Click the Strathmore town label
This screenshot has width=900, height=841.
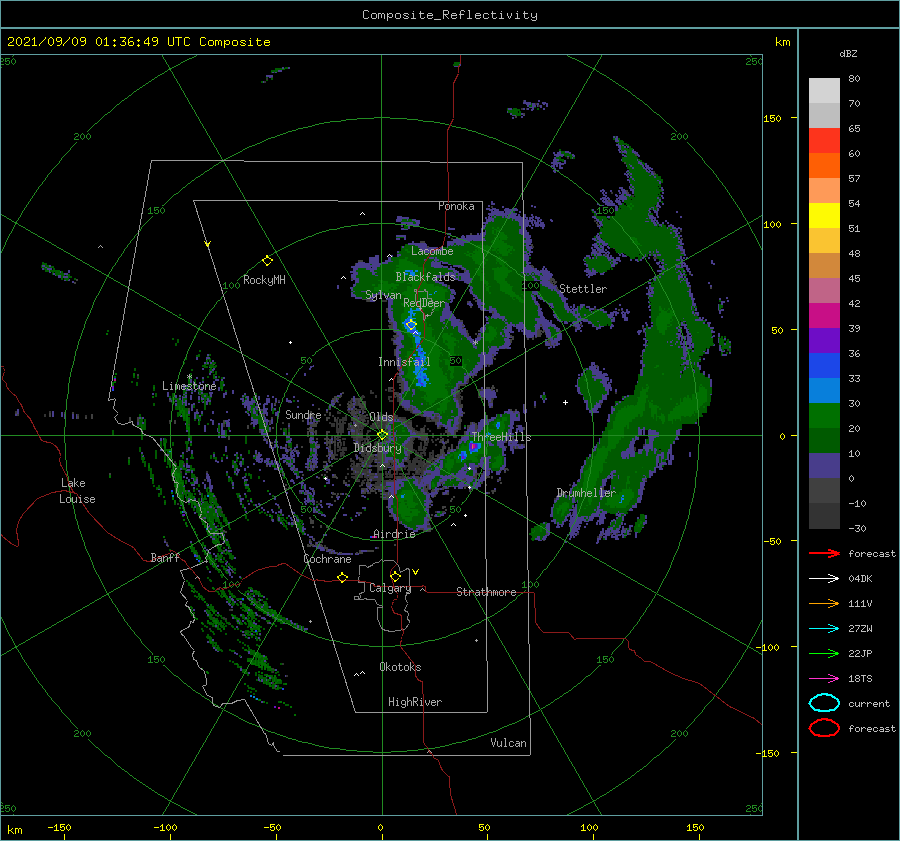[486, 592]
